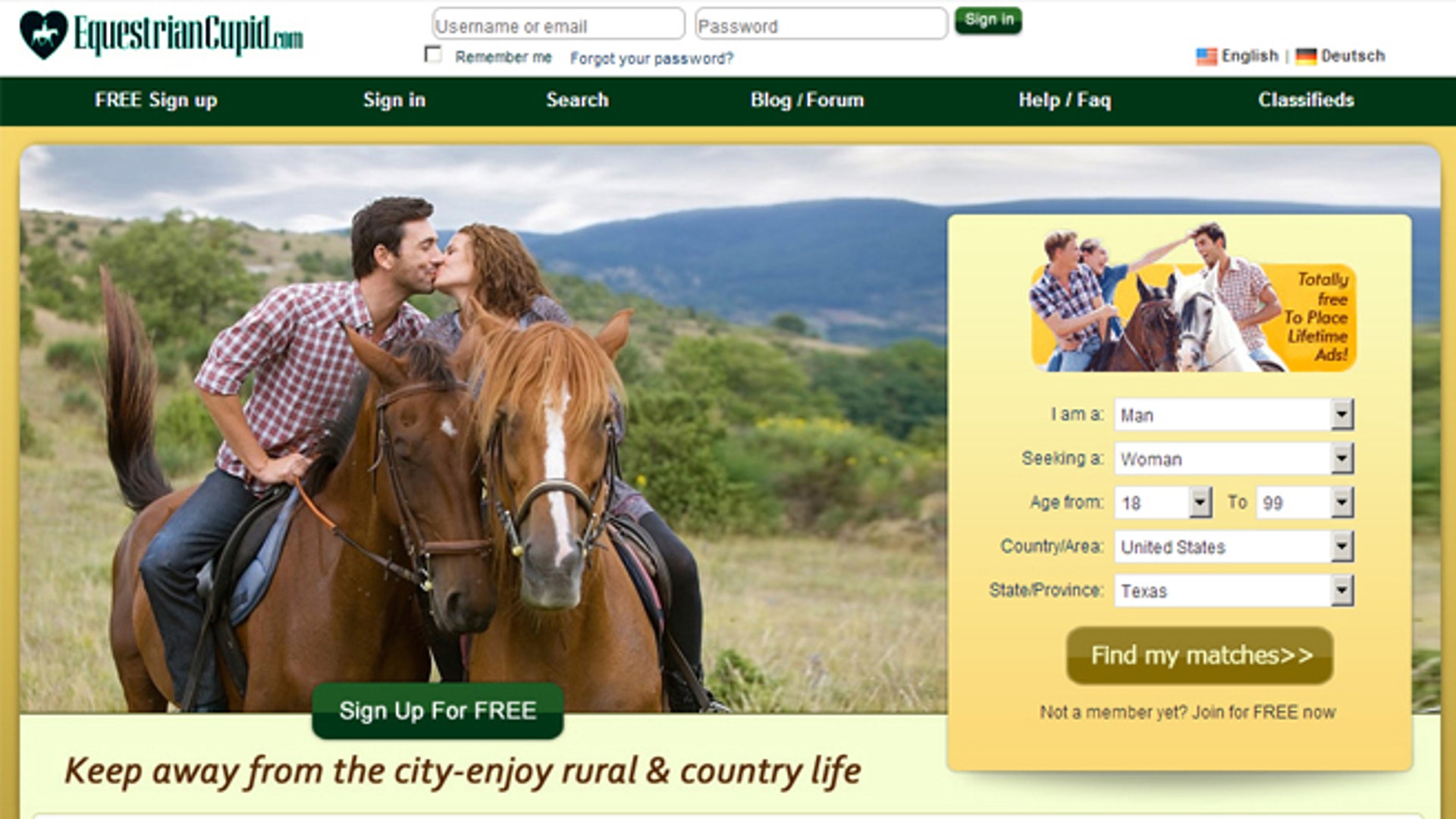This screenshot has width=1456, height=819.
Task: Click the Forgot your password link
Action: coord(651,58)
